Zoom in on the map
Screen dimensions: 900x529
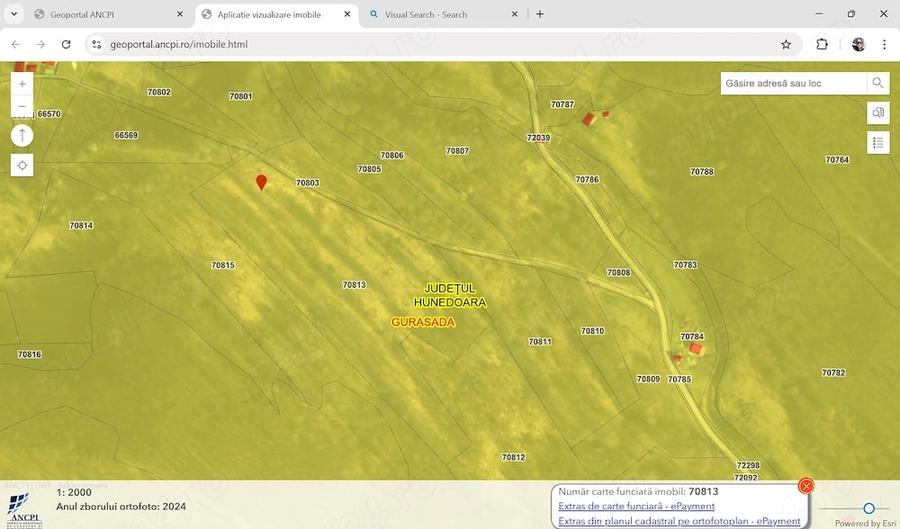[22, 84]
